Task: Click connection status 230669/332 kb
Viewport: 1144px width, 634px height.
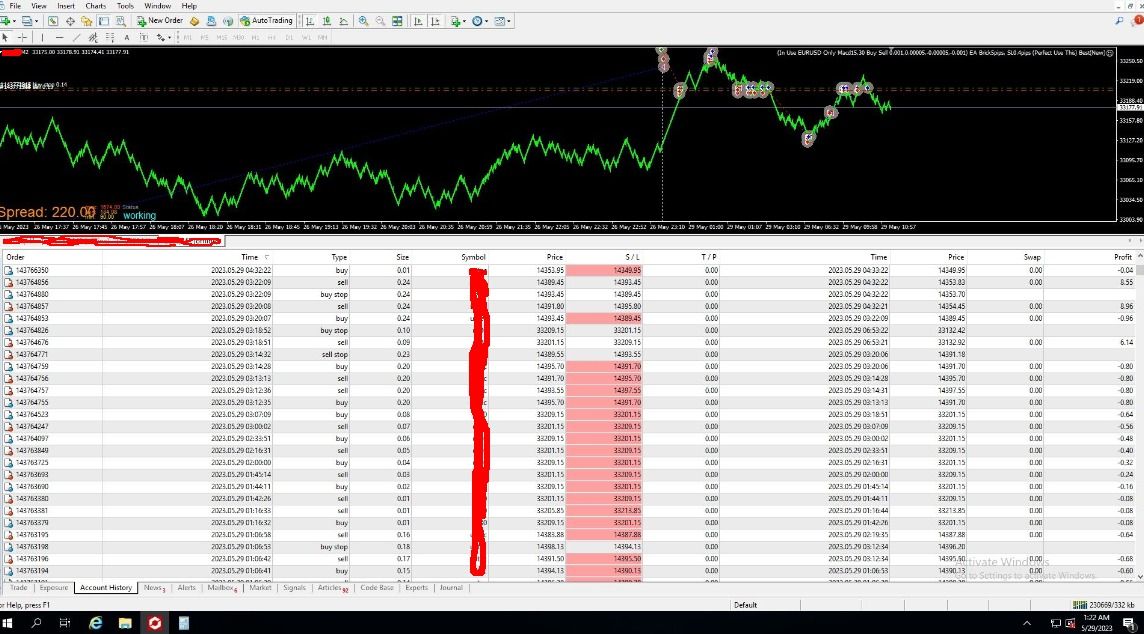Action: pos(1103,606)
